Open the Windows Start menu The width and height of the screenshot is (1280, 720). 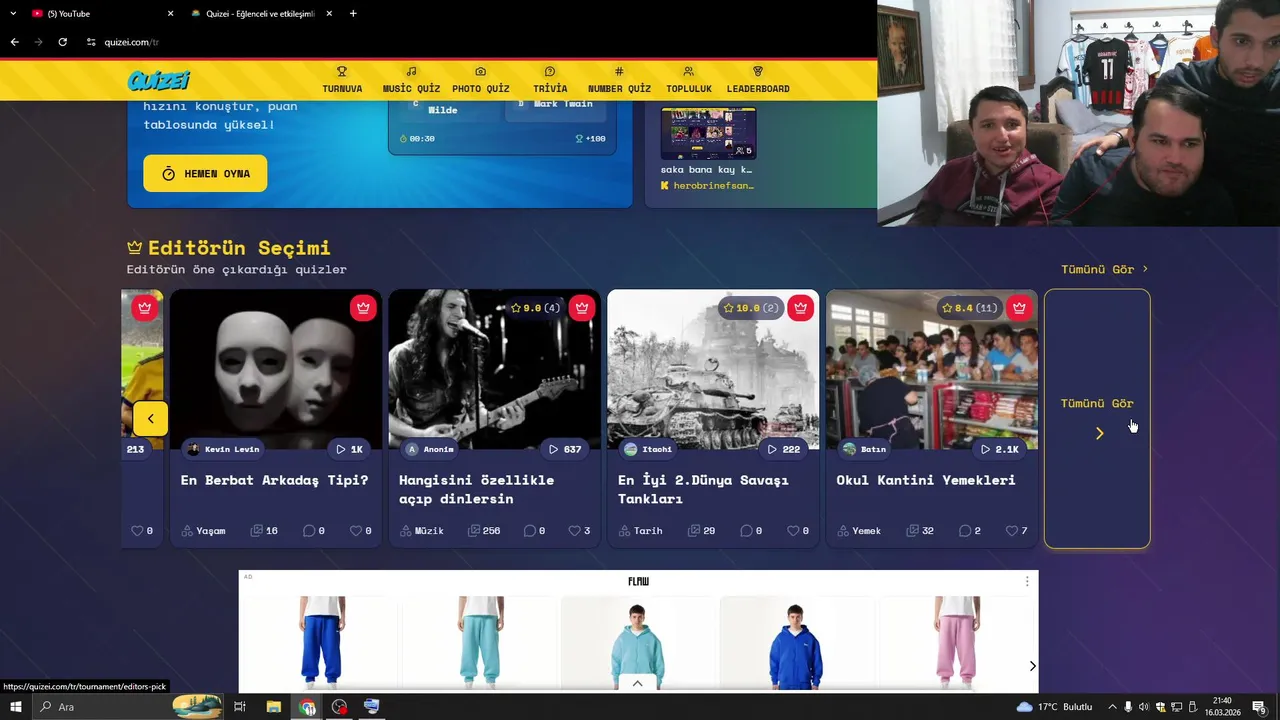pyautogui.click(x=15, y=707)
